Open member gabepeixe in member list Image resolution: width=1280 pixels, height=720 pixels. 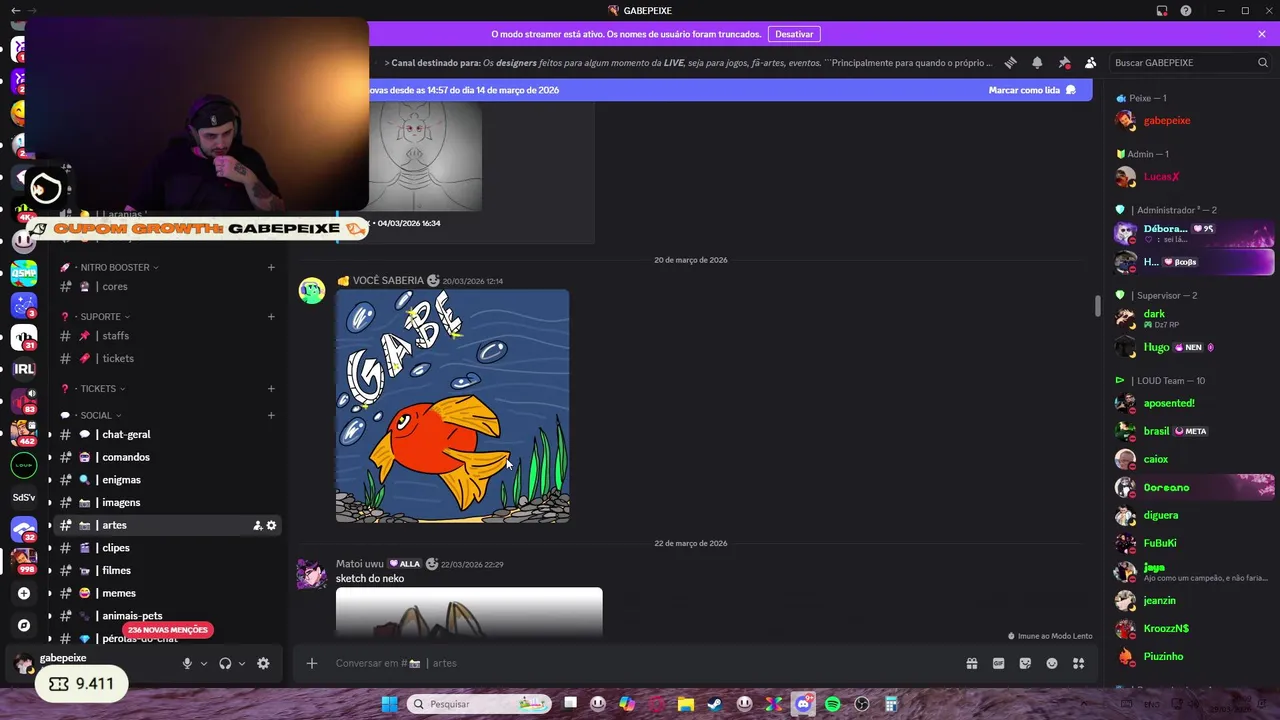pos(1192,120)
